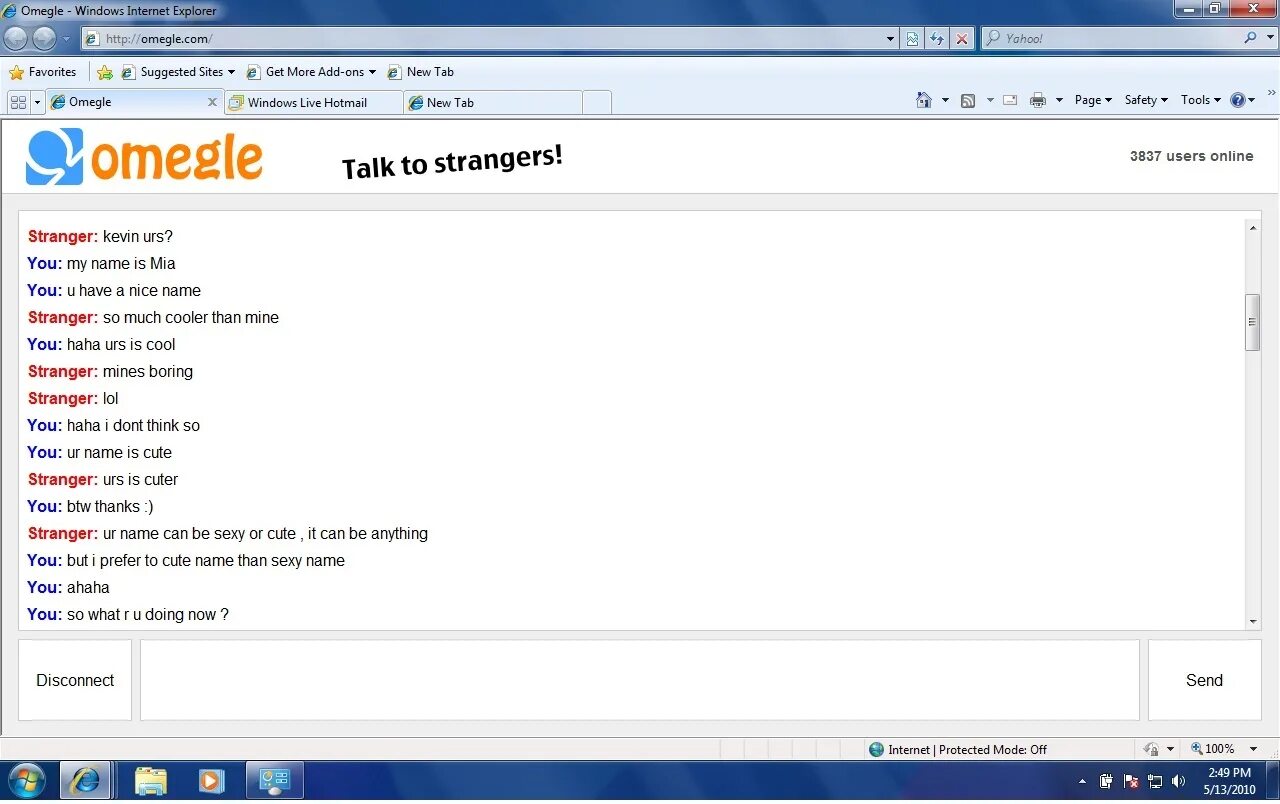Click the chat window scrollbar
Screen dimensions: 1280x804
(x=1252, y=320)
